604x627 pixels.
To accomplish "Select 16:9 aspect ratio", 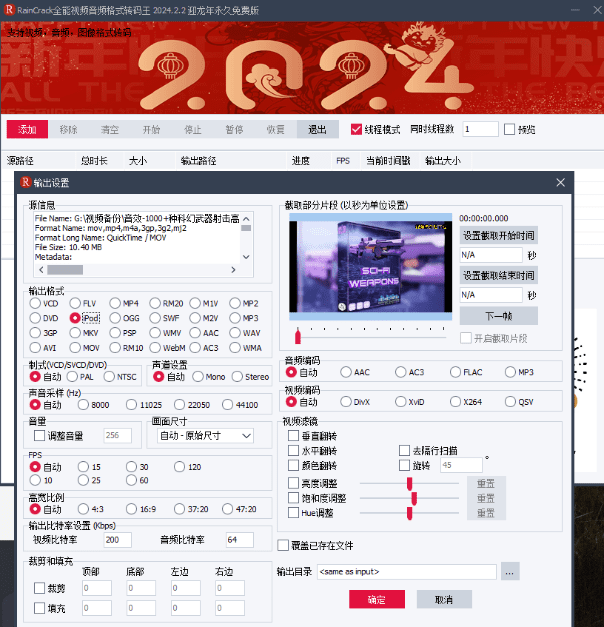I will coord(131,509).
